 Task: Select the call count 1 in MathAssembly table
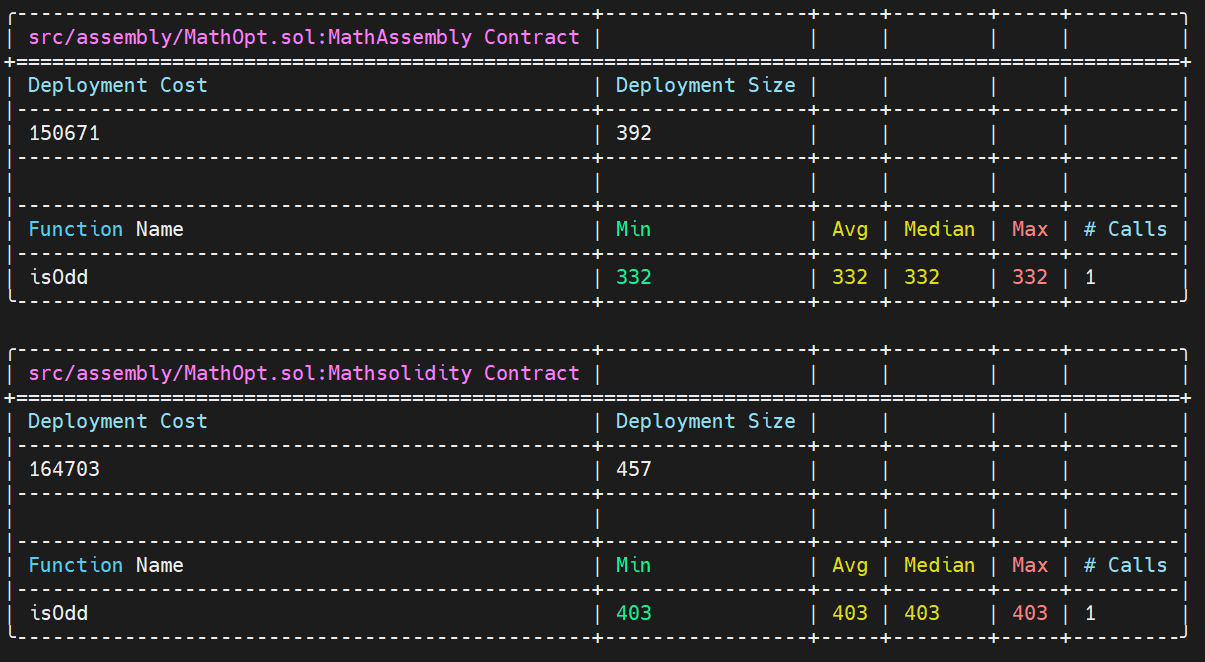pyautogui.click(x=1090, y=277)
